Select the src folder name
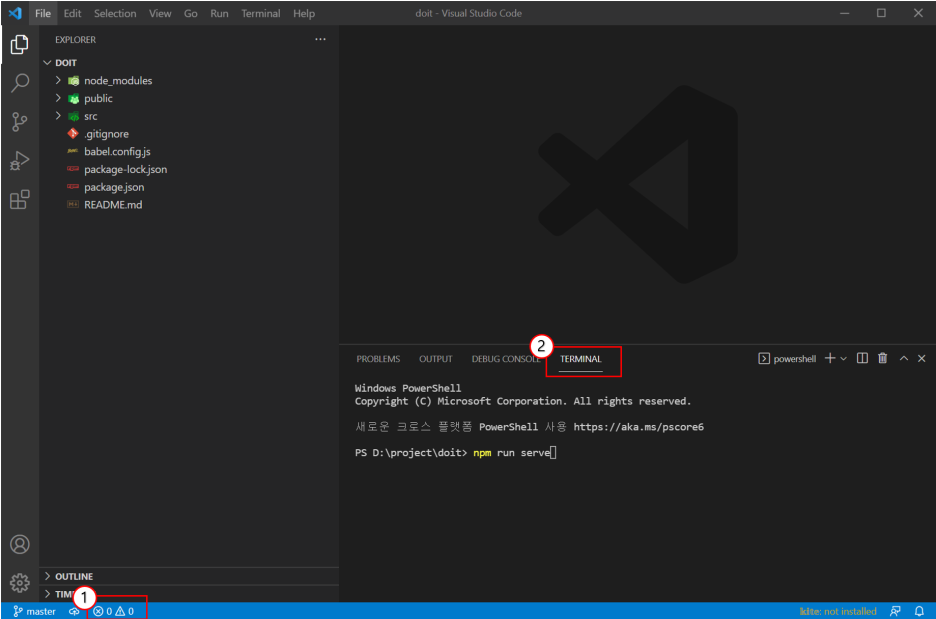 click(91, 116)
